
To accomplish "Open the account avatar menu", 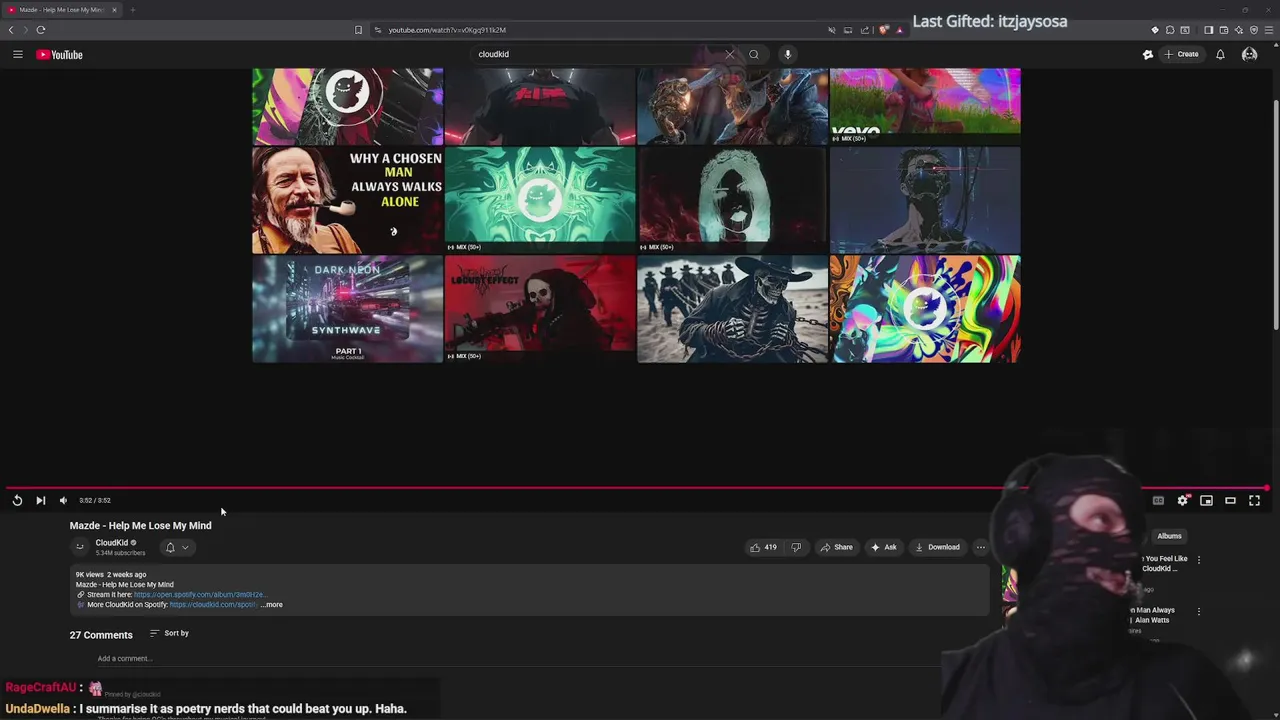I will (1249, 54).
